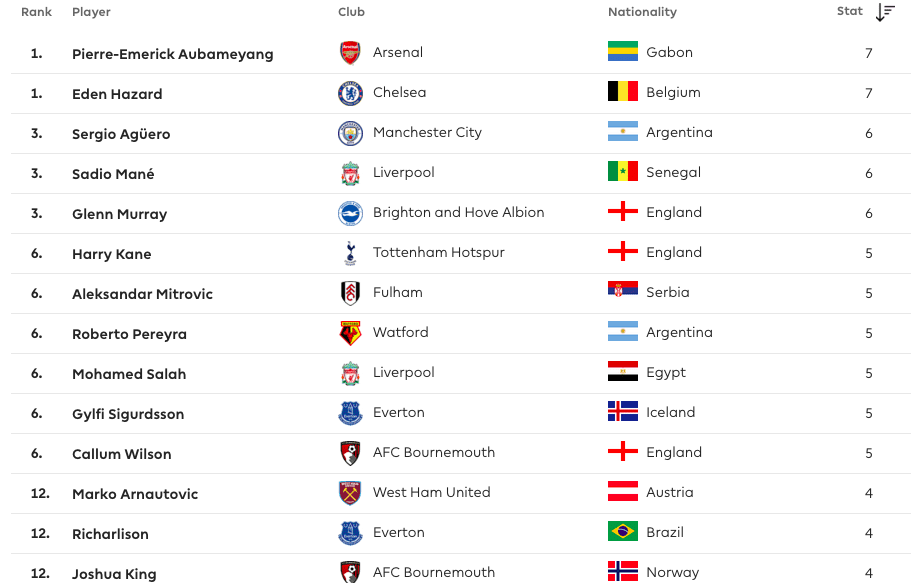Toggle sort order with Stat arrow icon

(x=885, y=12)
